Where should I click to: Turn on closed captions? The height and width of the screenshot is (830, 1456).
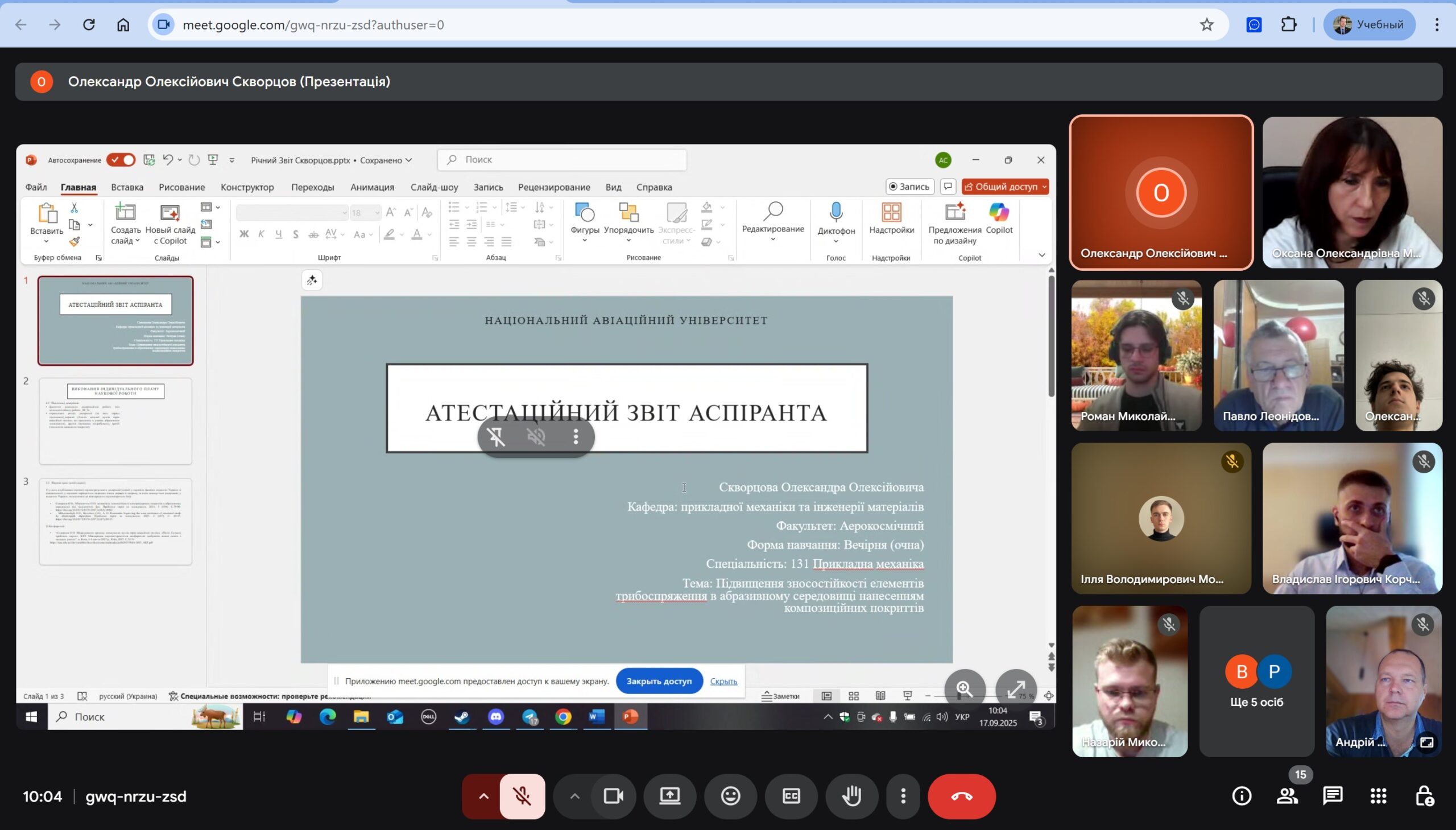point(791,796)
